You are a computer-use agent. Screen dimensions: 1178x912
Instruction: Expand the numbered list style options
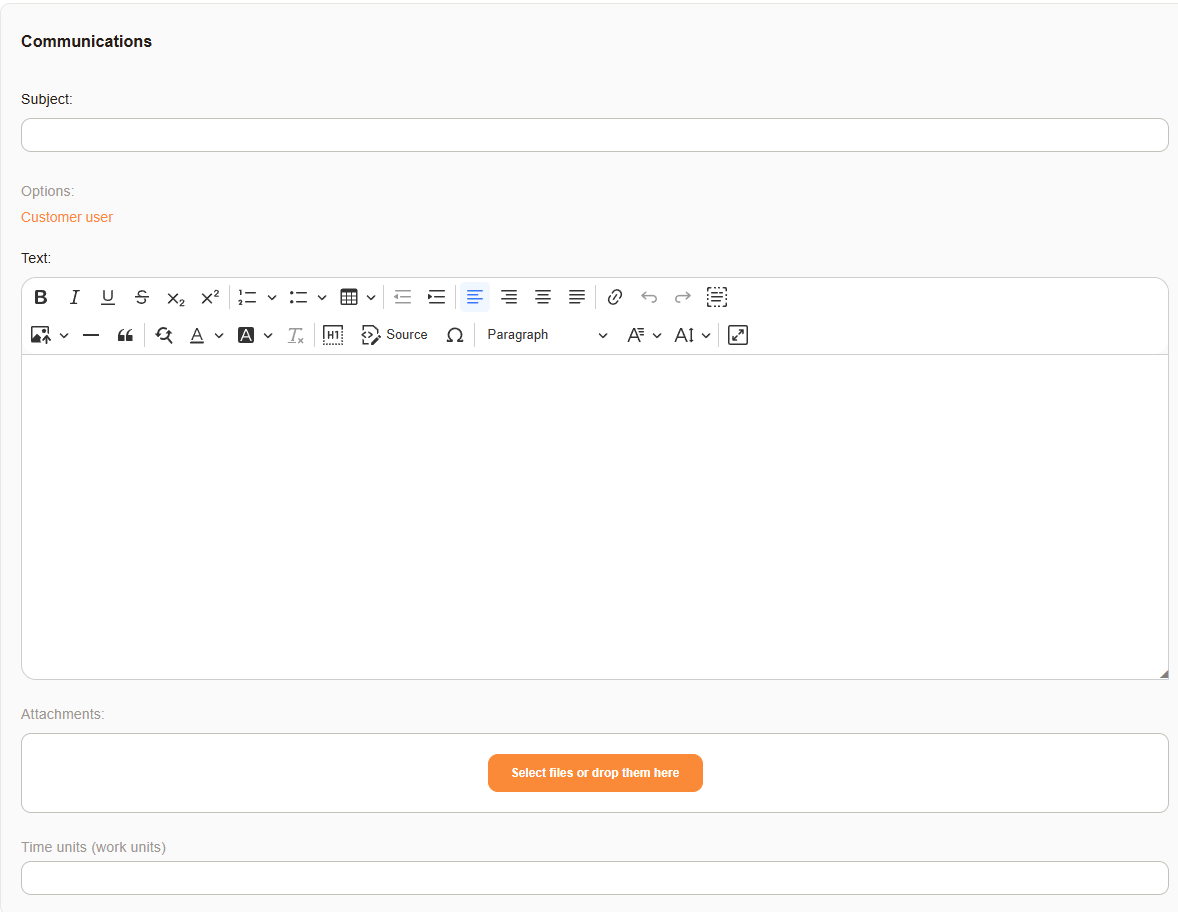point(272,297)
